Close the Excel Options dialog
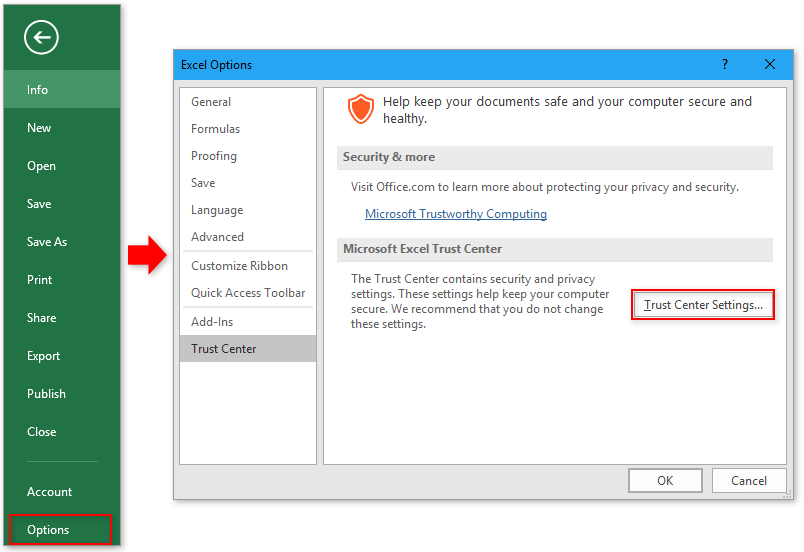Screen dimensions: 804x552 coord(769,65)
